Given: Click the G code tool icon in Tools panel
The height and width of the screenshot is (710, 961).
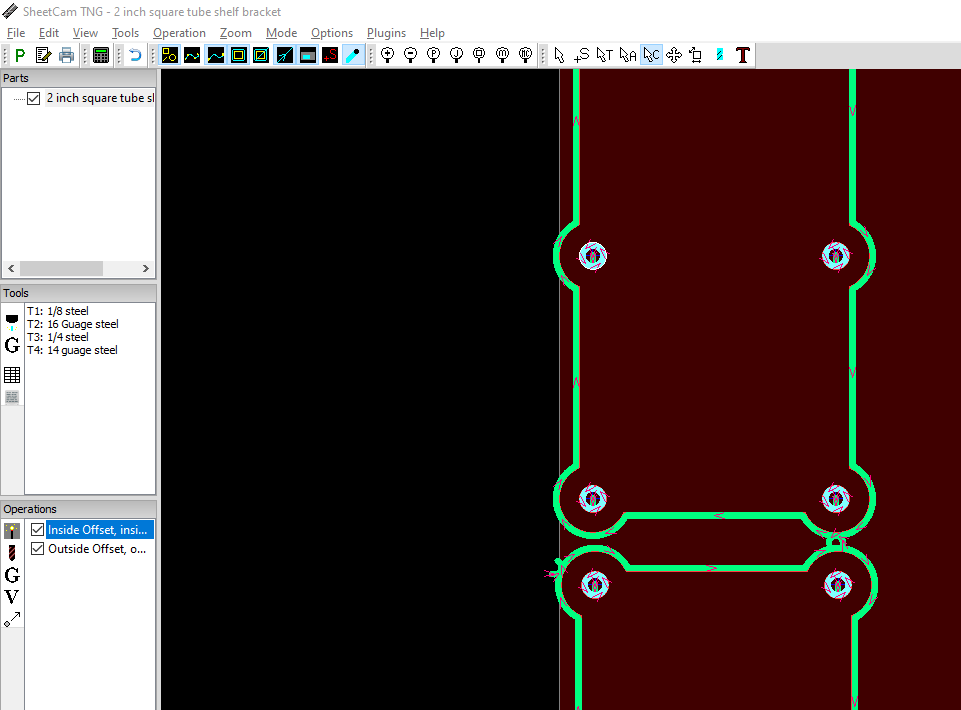Looking at the screenshot, I should [x=12, y=345].
